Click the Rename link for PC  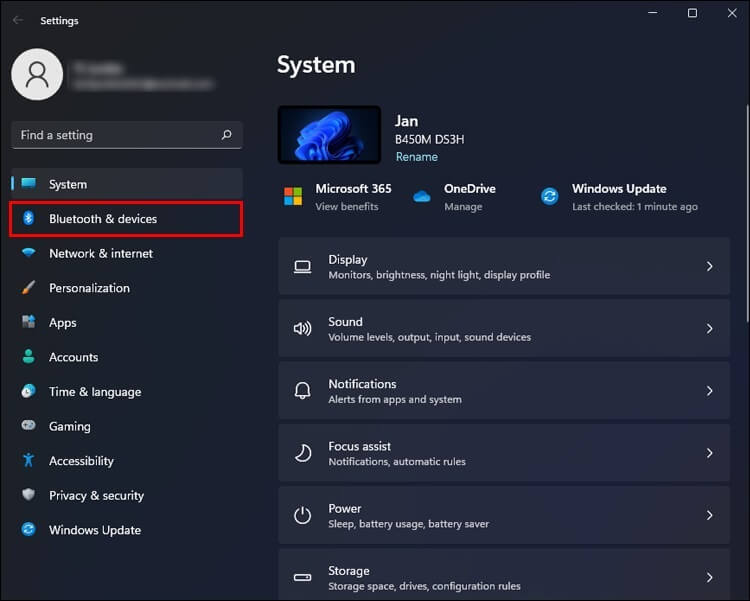[x=417, y=156]
